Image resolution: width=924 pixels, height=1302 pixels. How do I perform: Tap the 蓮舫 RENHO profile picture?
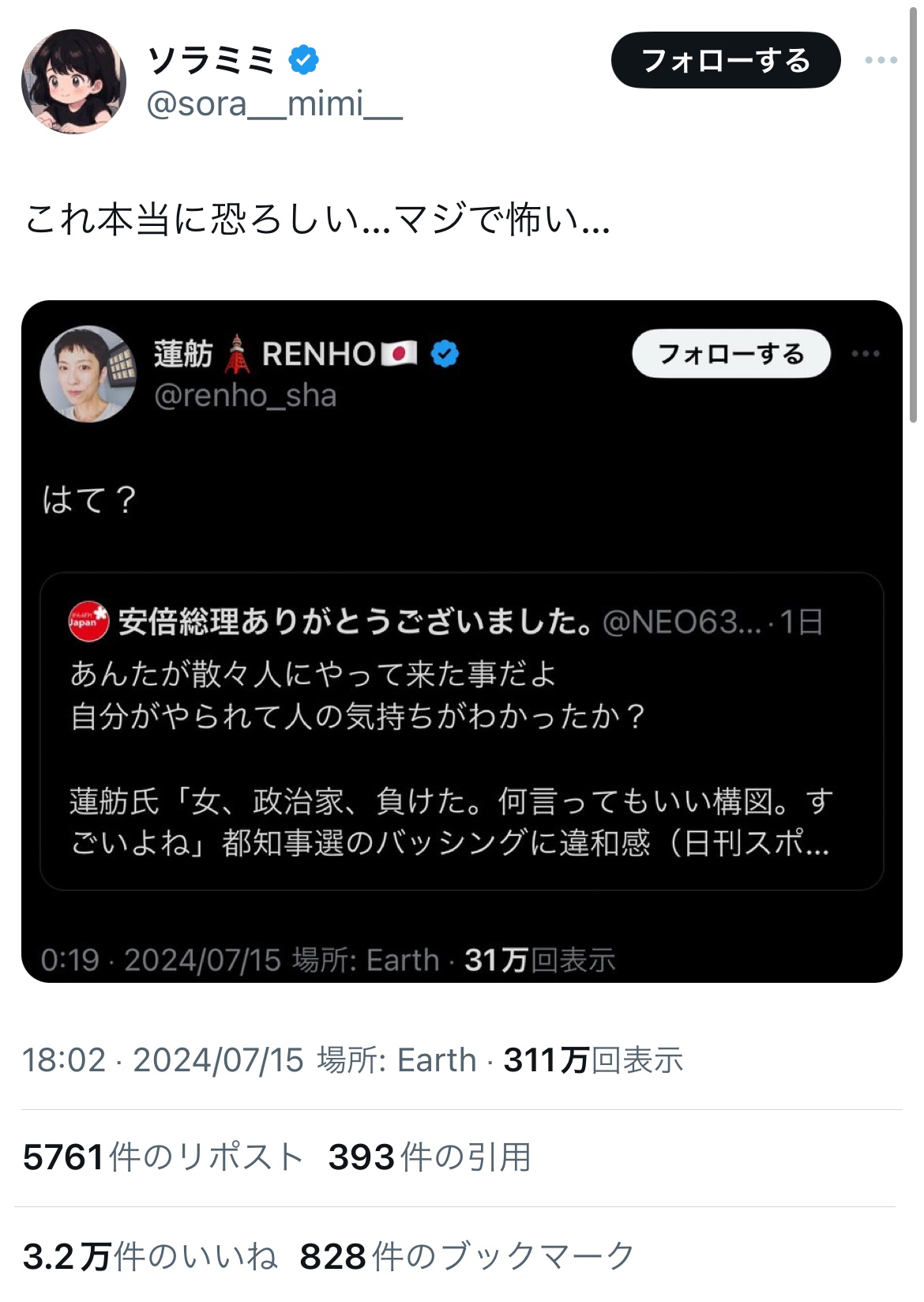[x=88, y=374]
